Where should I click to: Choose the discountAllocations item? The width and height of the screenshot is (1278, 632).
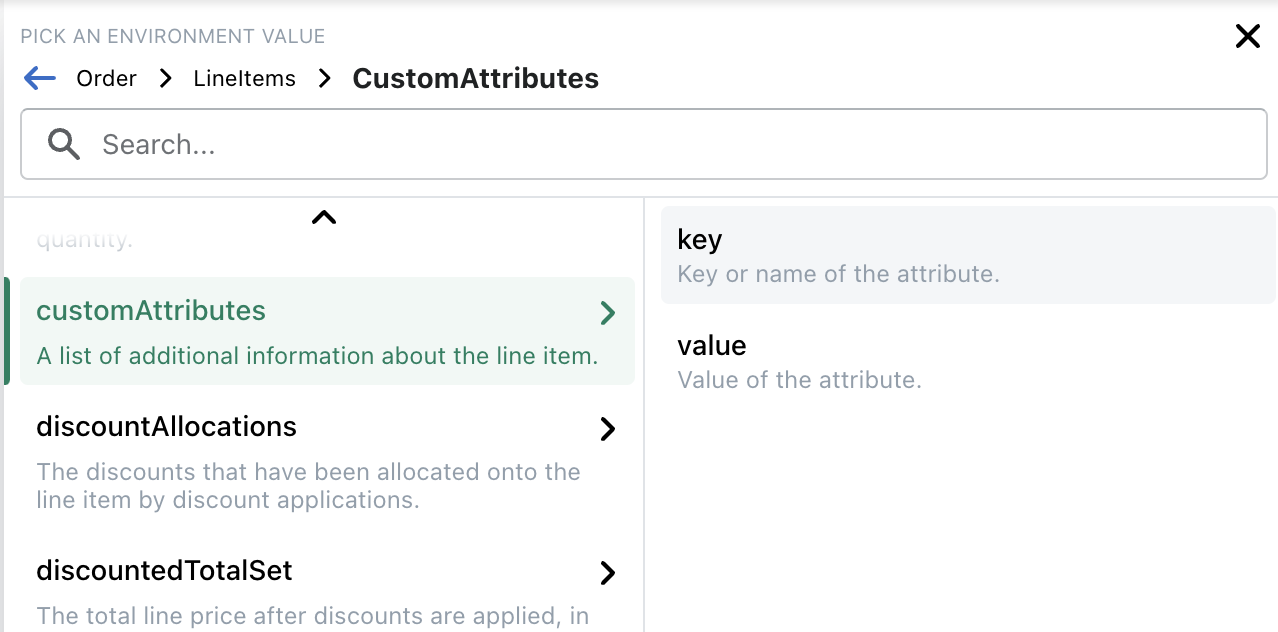167,427
